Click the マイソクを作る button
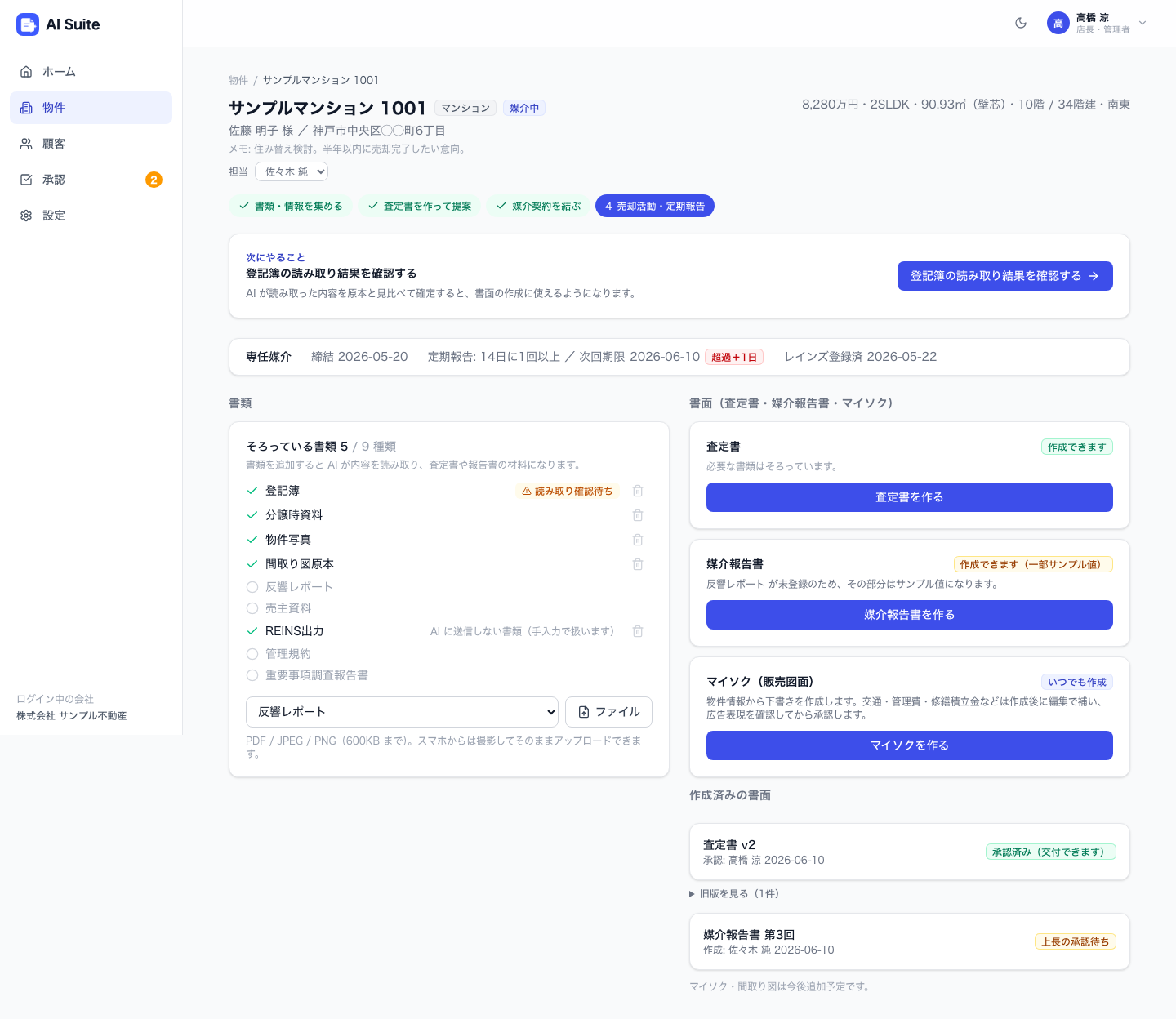This screenshot has width=1176, height=1019. pyautogui.click(x=909, y=745)
